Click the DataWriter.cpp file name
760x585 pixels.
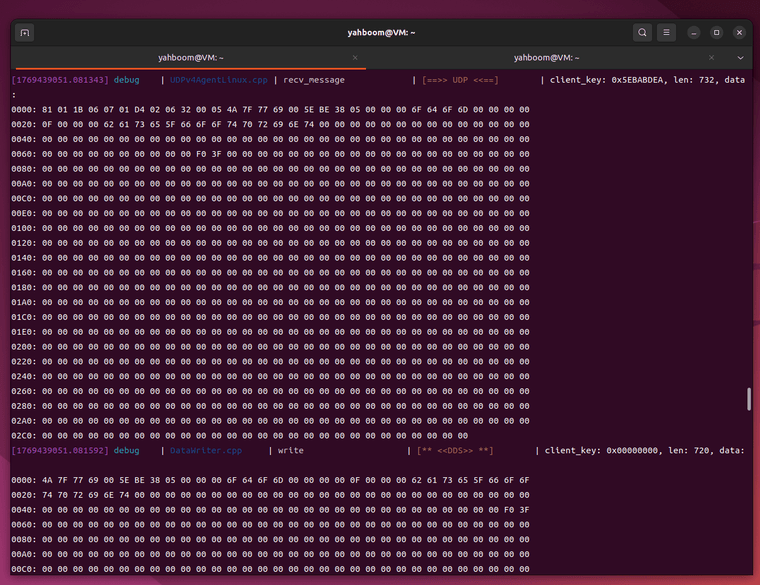(206, 450)
